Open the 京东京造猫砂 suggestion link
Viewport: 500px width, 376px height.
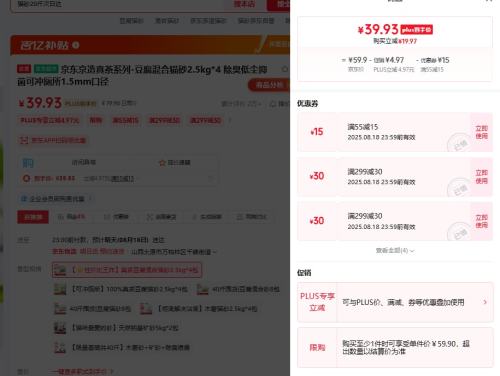pos(208,21)
